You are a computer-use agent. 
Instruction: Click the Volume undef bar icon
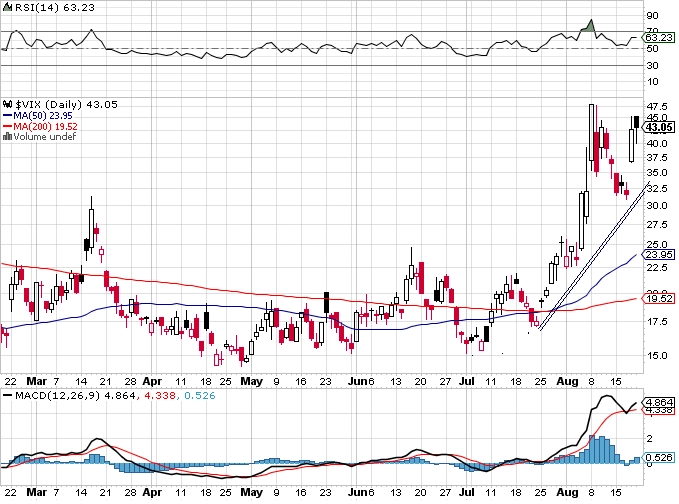[x=7, y=136]
